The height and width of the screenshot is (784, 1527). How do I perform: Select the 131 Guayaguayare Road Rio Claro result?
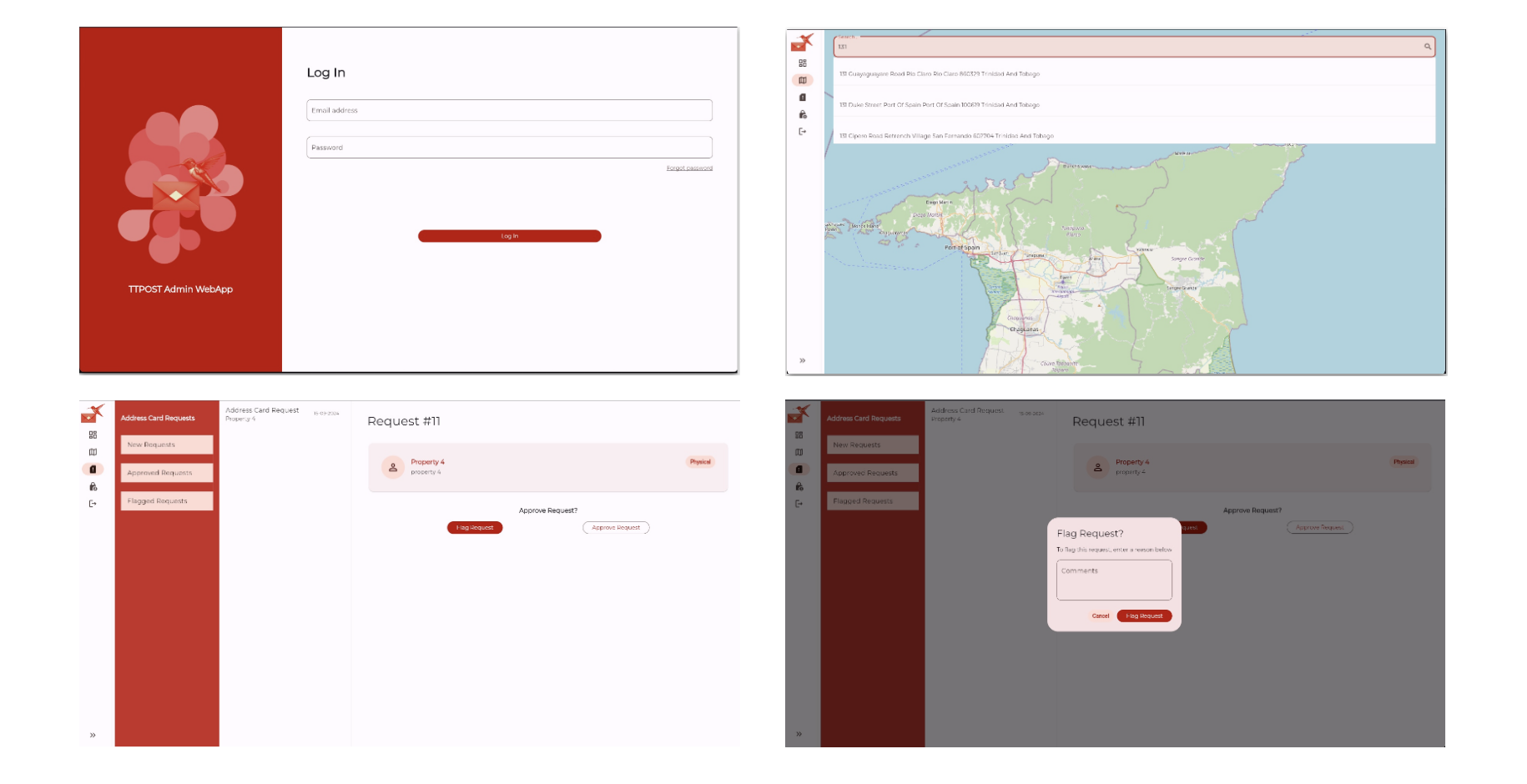[x=1134, y=74]
